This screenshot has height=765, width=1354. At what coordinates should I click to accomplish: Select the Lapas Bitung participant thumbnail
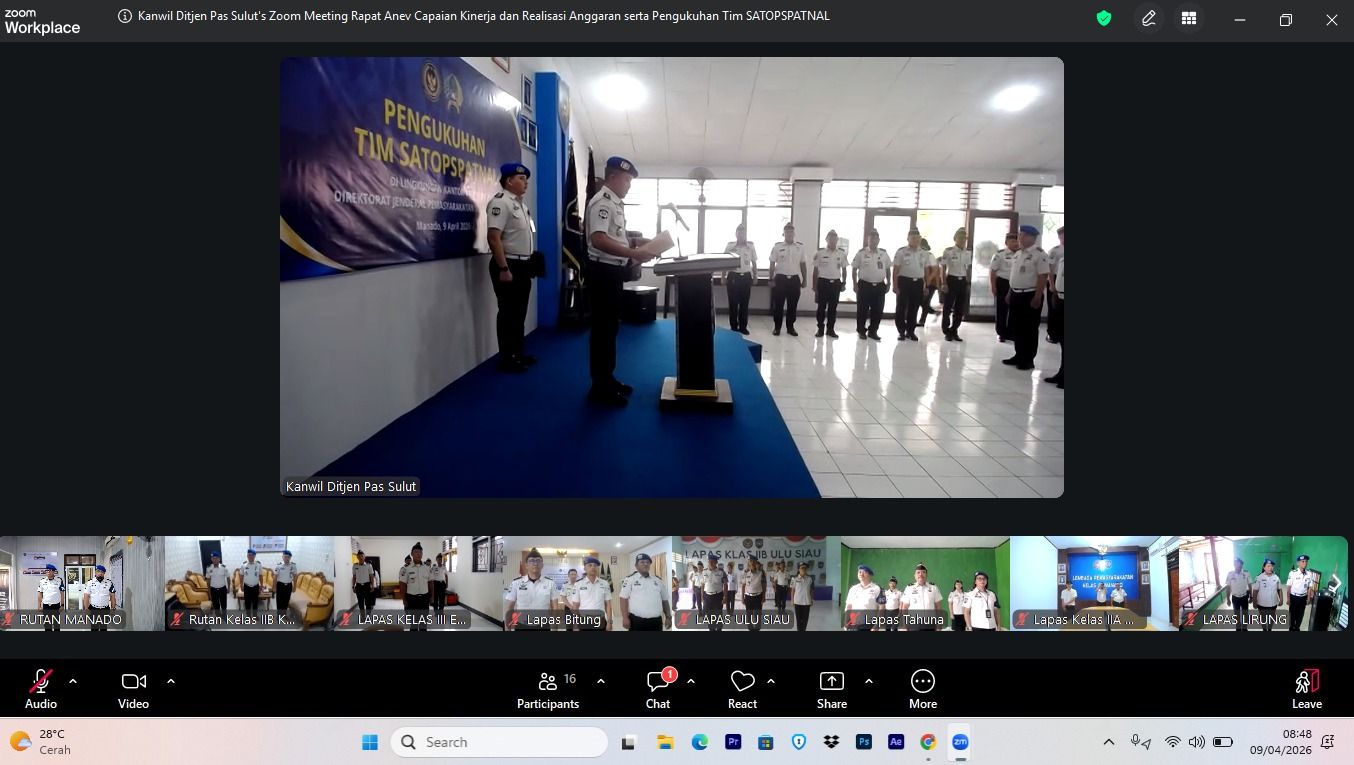(587, 584)
